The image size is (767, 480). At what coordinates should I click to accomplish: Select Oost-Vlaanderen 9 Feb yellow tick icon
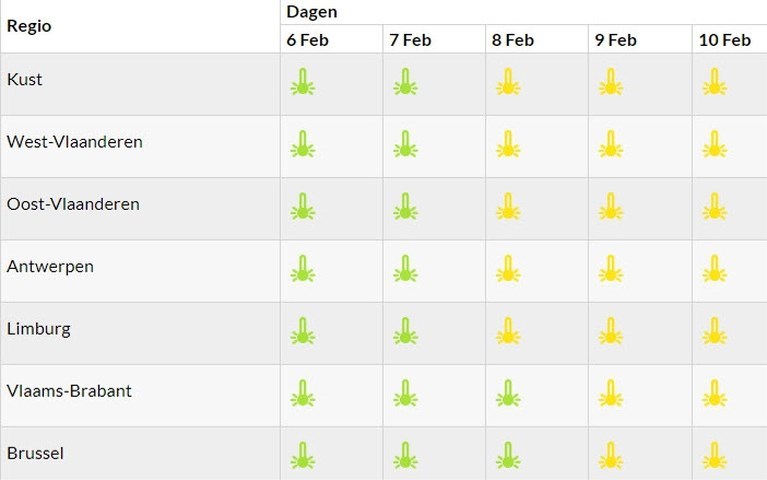click(611, 206)
